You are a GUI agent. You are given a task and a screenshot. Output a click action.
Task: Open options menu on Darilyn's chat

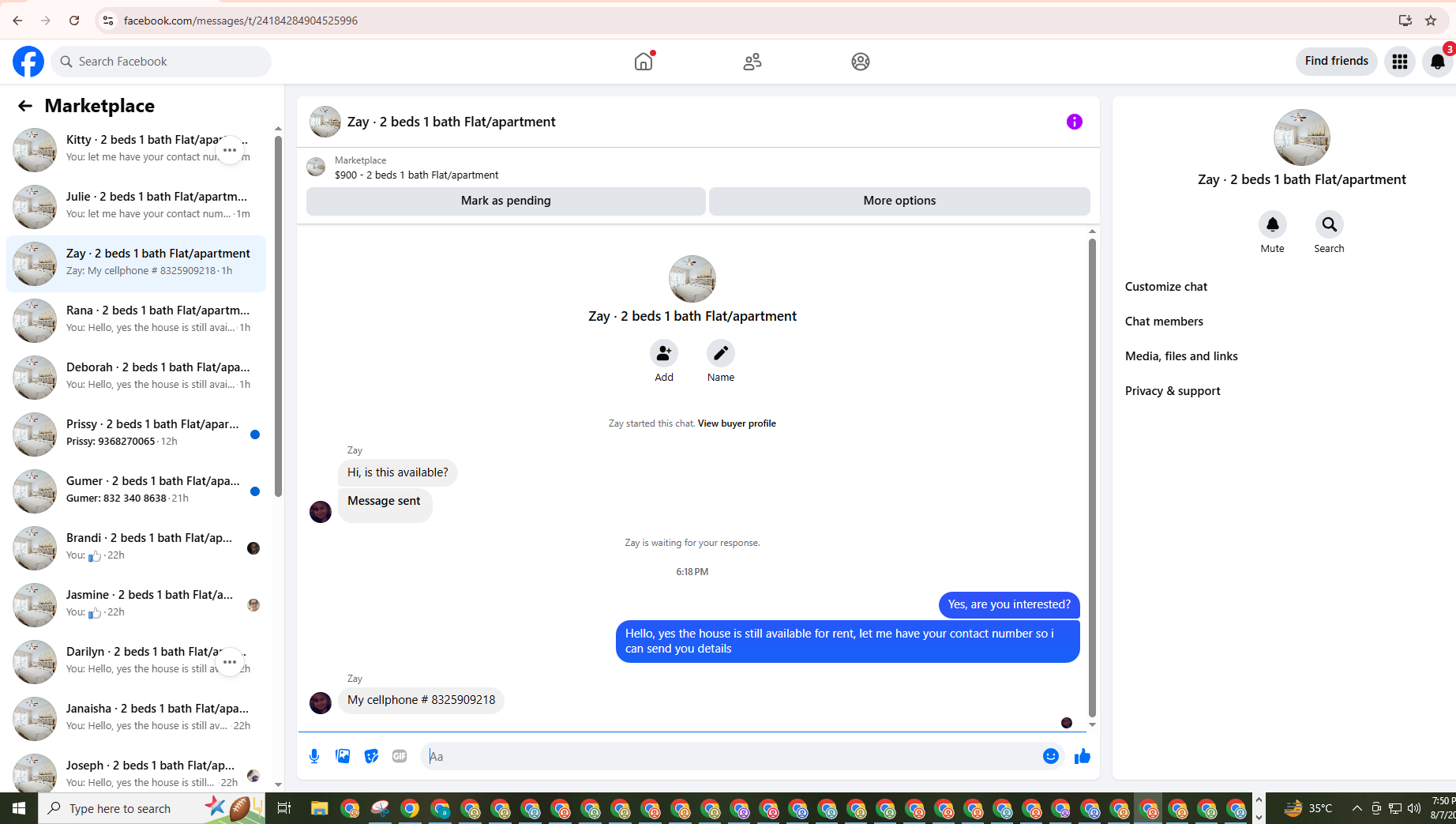click(x=230, y=662)
